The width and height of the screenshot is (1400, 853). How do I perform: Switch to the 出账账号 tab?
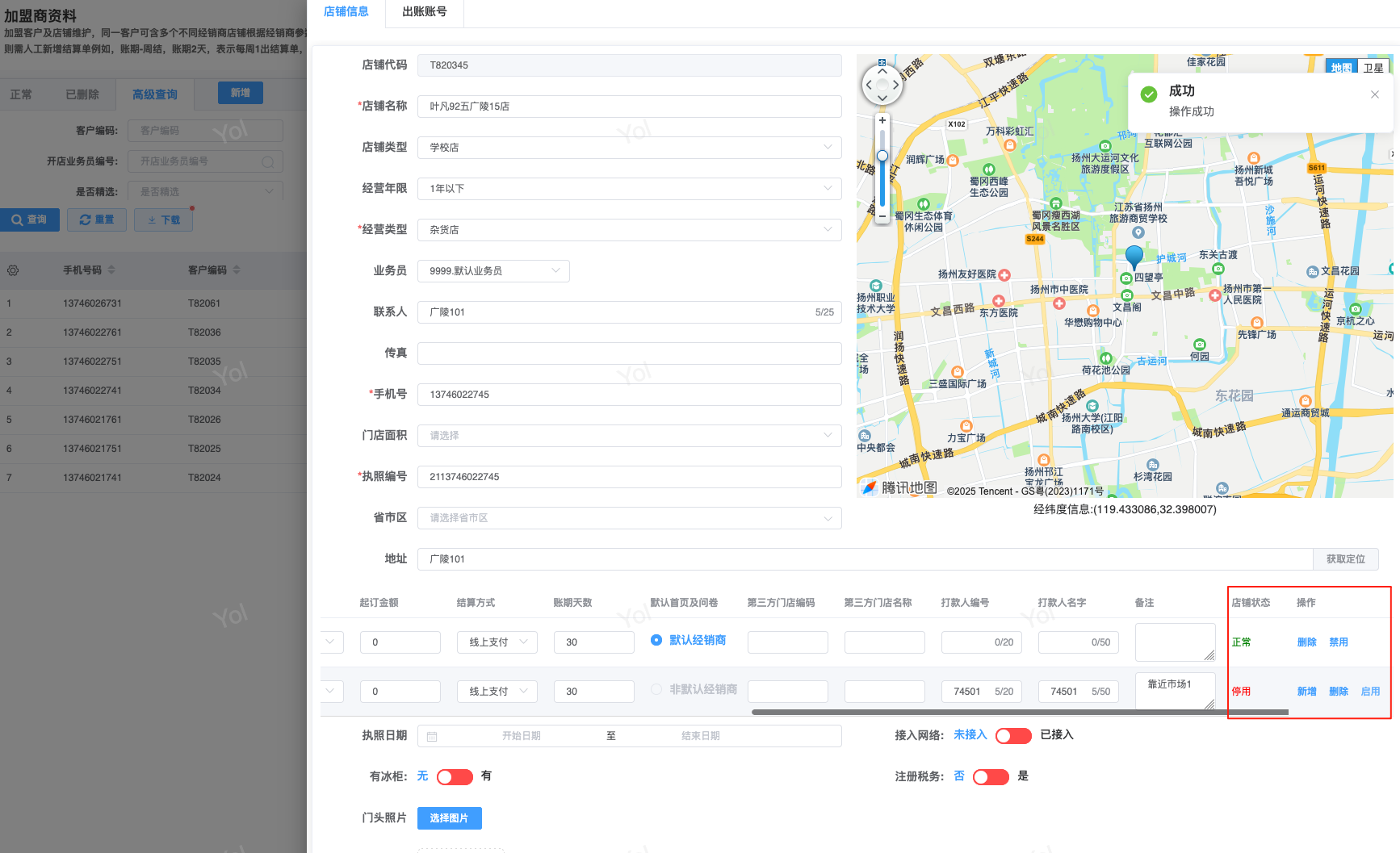click(x=424, y=12)
